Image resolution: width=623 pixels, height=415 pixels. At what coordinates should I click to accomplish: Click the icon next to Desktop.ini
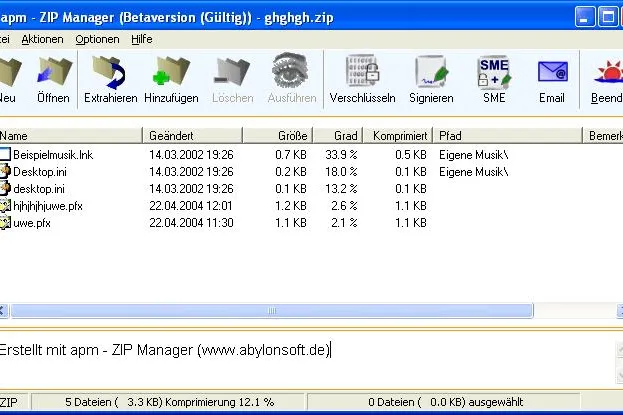[x=5, y=171]
